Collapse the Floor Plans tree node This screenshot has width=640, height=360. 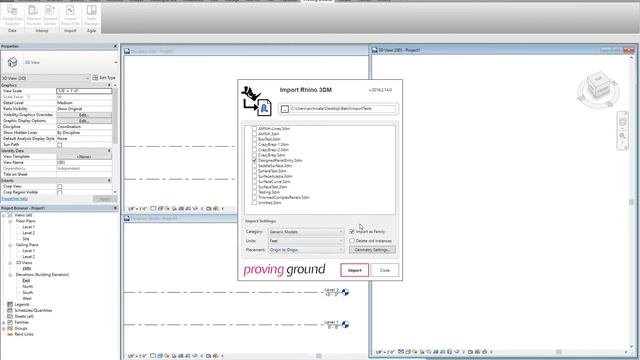(x=10, y=221)
